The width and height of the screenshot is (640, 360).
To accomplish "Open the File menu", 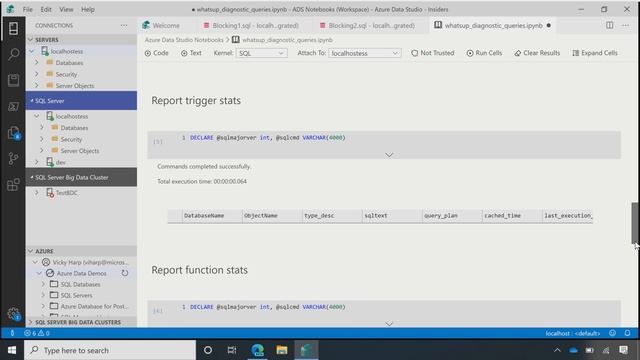I will [x=28, y=9].
